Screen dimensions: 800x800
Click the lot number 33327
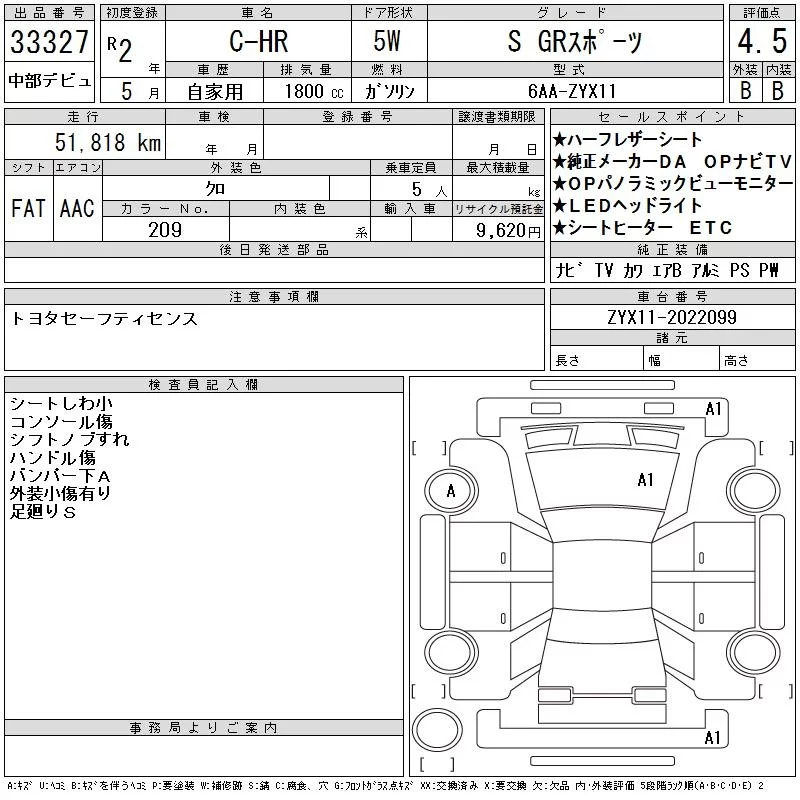[x=49, y=42]
